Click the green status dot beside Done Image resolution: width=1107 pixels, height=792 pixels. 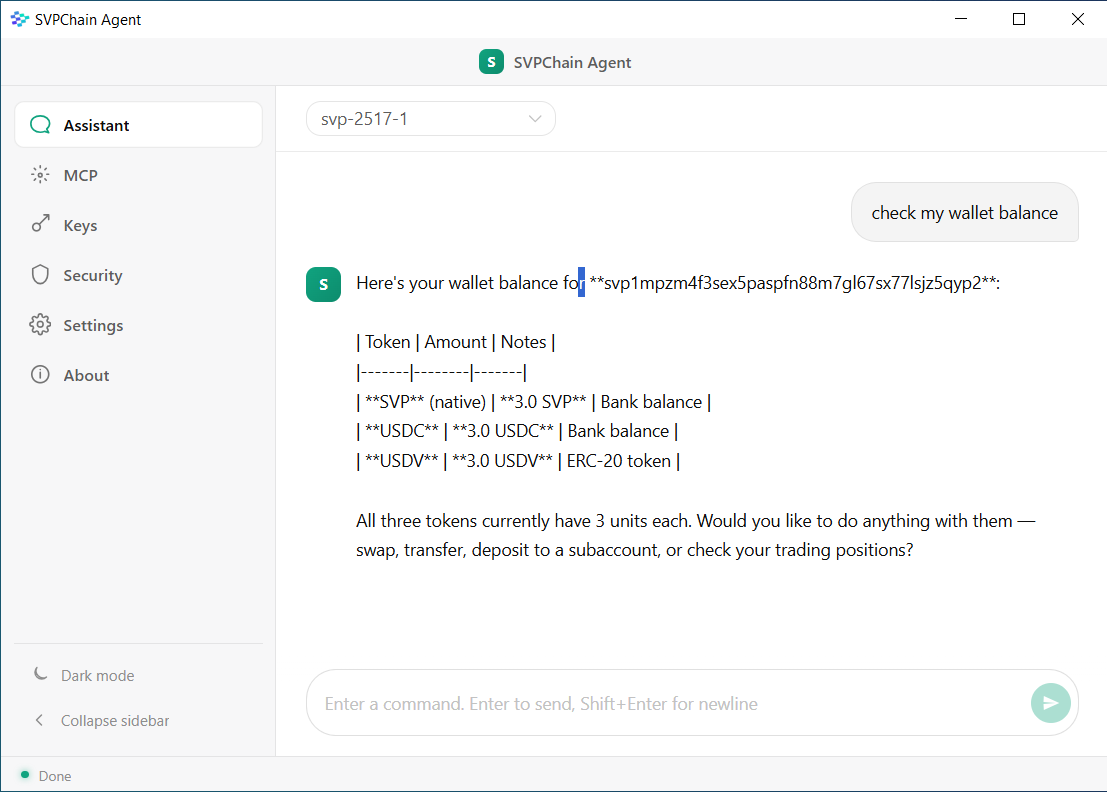click(25, 775)
